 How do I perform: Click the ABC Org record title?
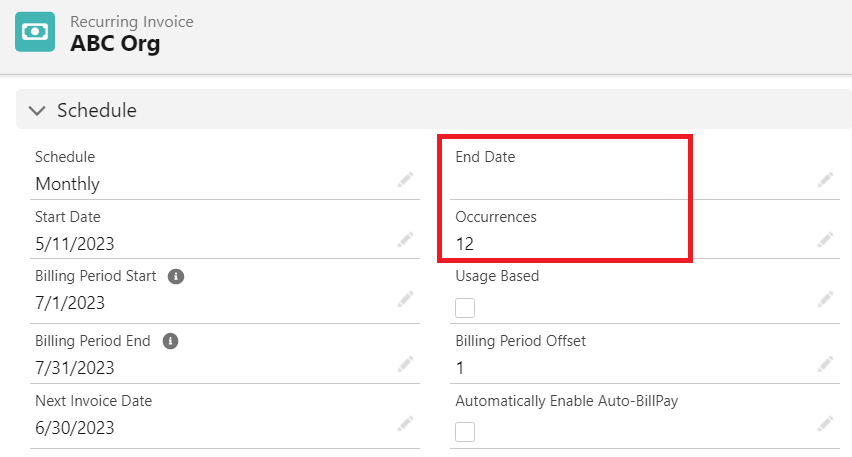pyautogui.click(x=115, y=44)
